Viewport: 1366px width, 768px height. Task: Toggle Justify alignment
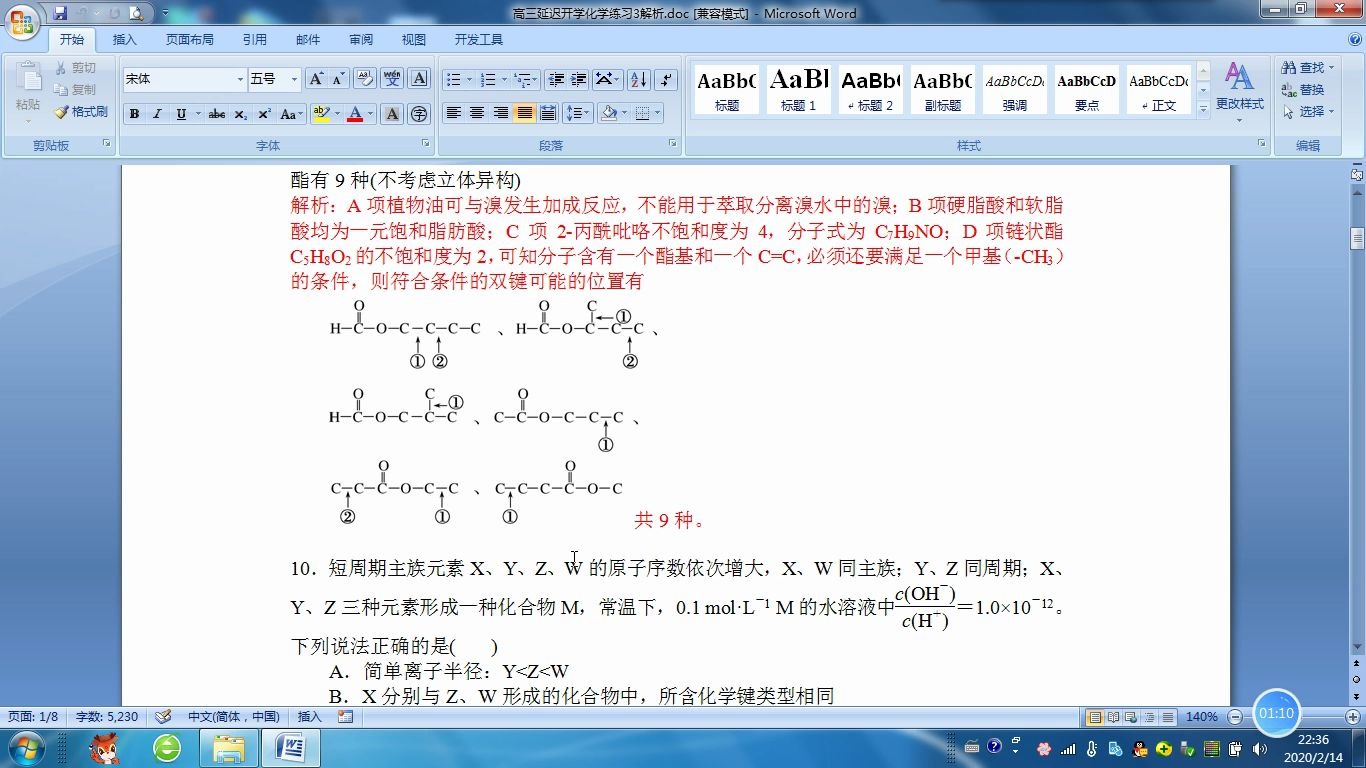pos(524,114)
